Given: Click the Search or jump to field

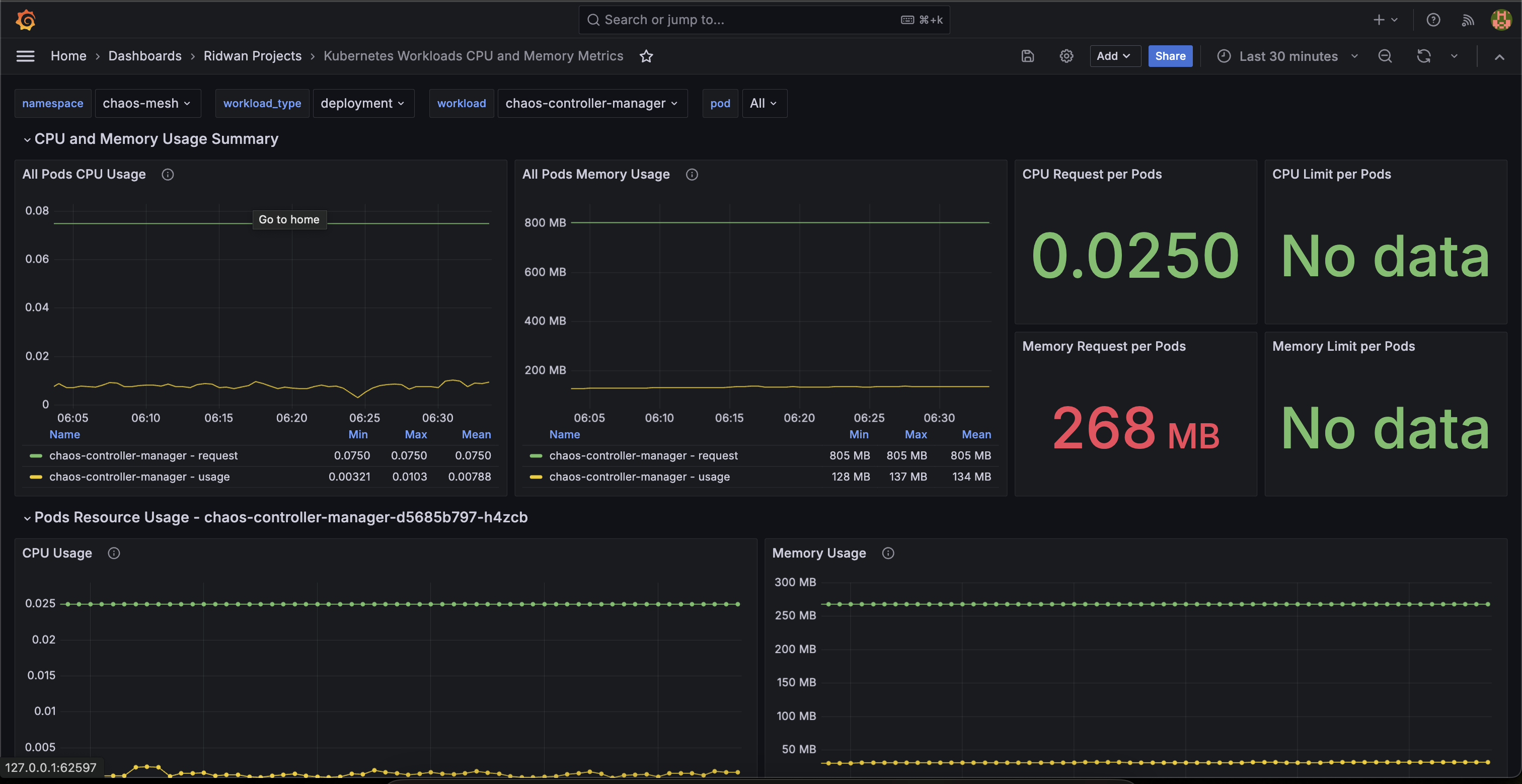Looking at the screenshot, I should (764, 20).
